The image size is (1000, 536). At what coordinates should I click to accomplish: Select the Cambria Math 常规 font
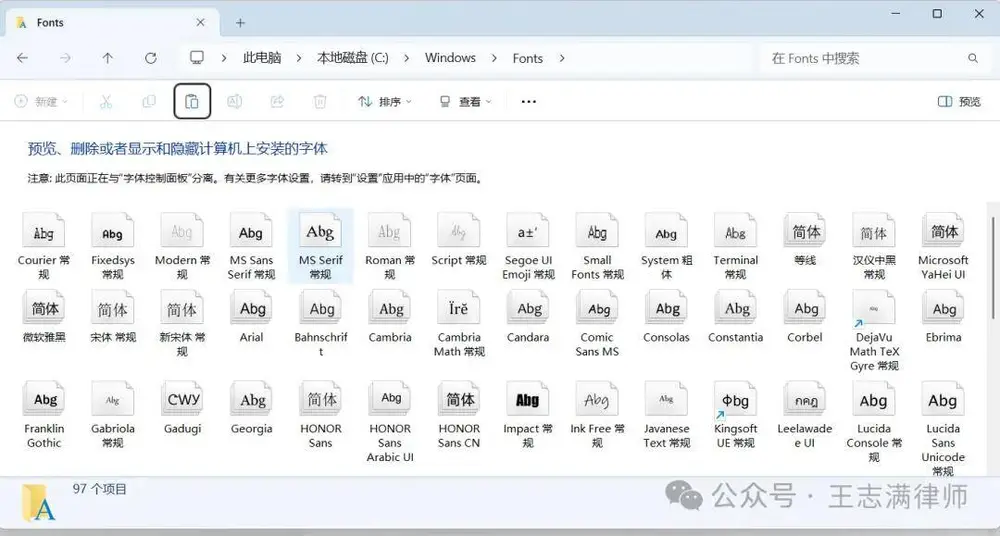tap(459, 324)
